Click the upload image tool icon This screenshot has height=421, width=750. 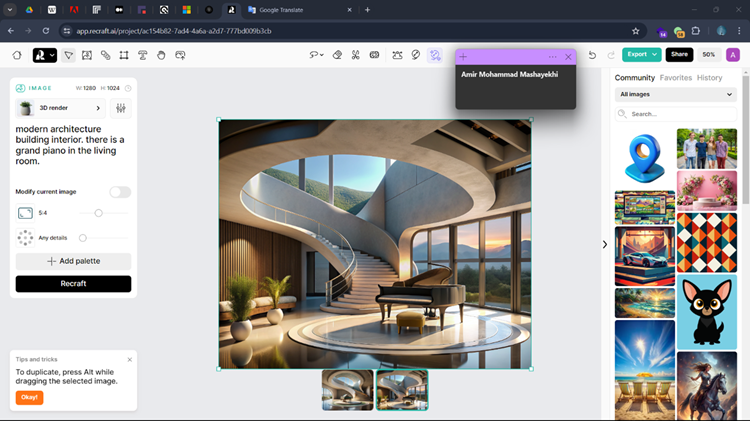tap(180, 55)
